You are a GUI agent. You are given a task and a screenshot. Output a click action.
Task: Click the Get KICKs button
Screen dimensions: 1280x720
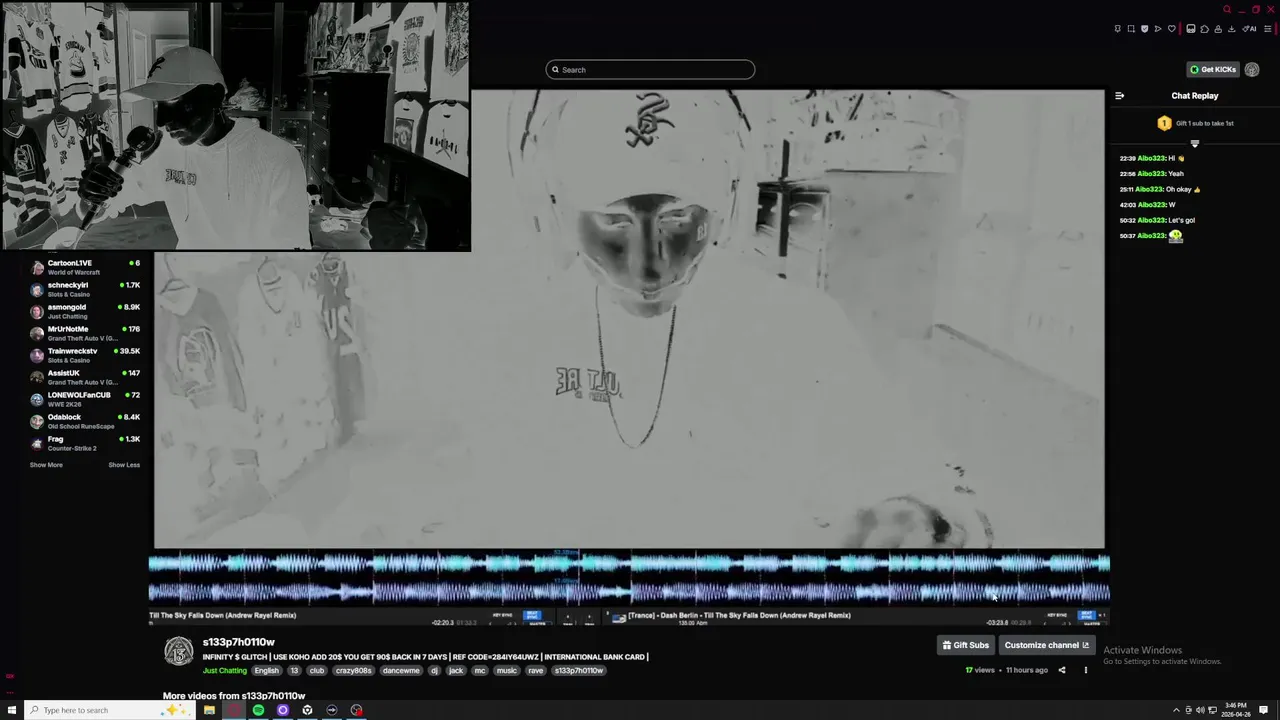pyautogui.click(x=1213, y=69)
